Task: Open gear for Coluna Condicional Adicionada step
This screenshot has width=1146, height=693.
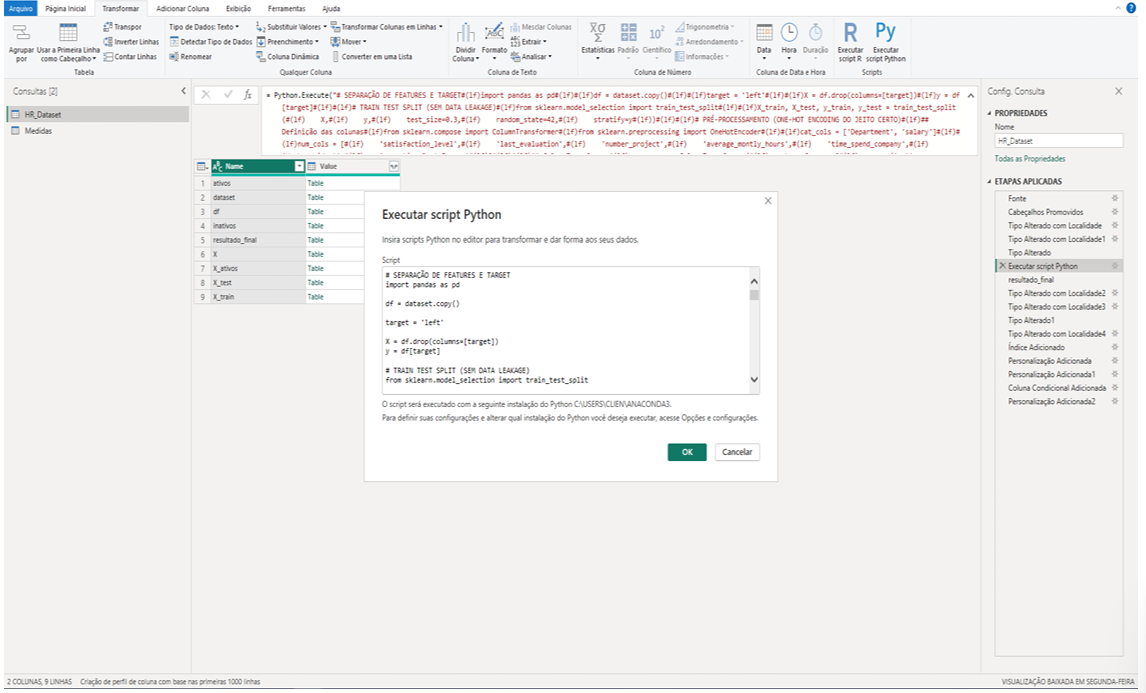Action: [x=1115, y=387]
